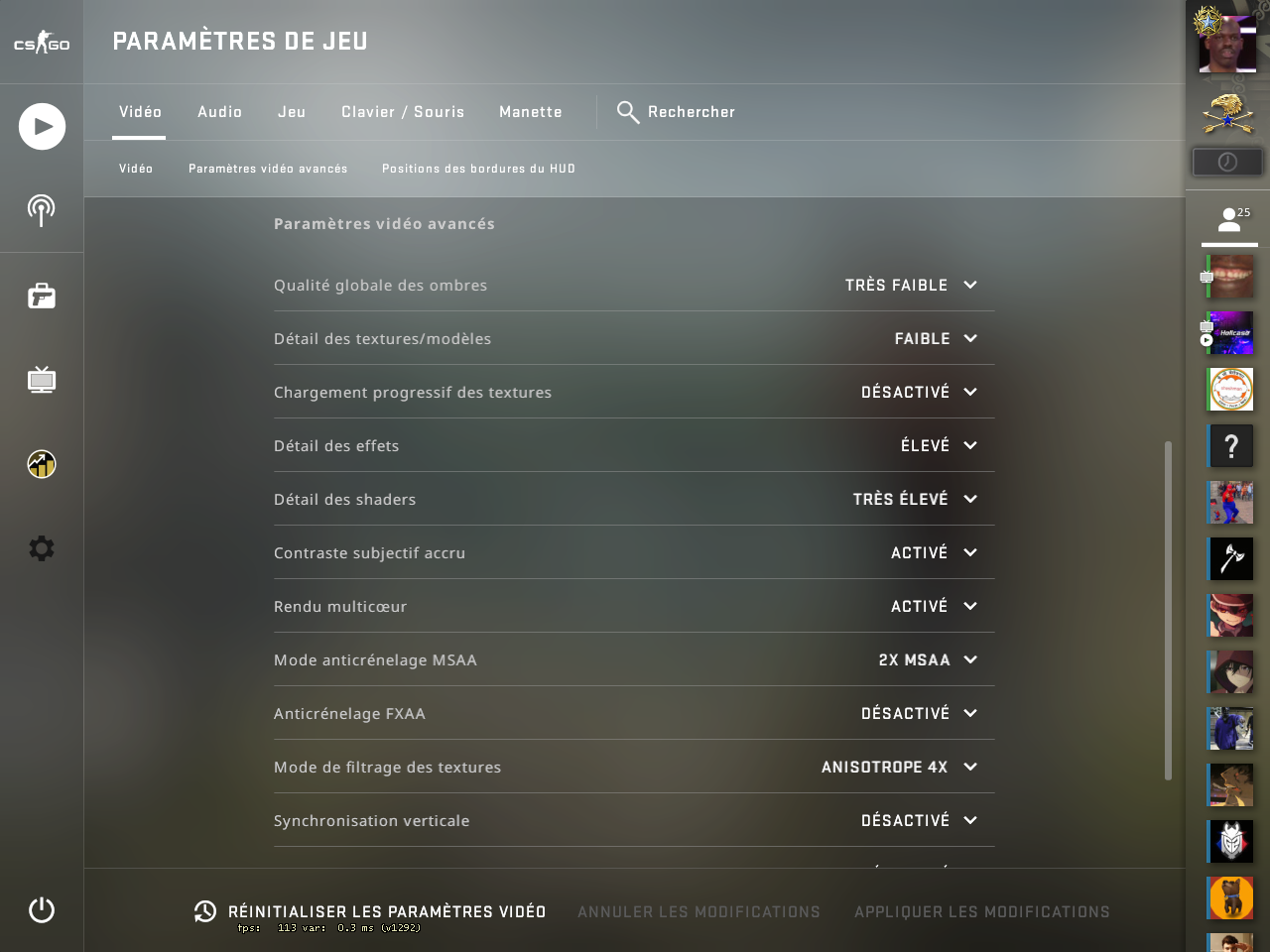1270x952 pixels.
Task: Click the friends list icon showing 25
Action: pyautogui.click(x=1230, y=220)
